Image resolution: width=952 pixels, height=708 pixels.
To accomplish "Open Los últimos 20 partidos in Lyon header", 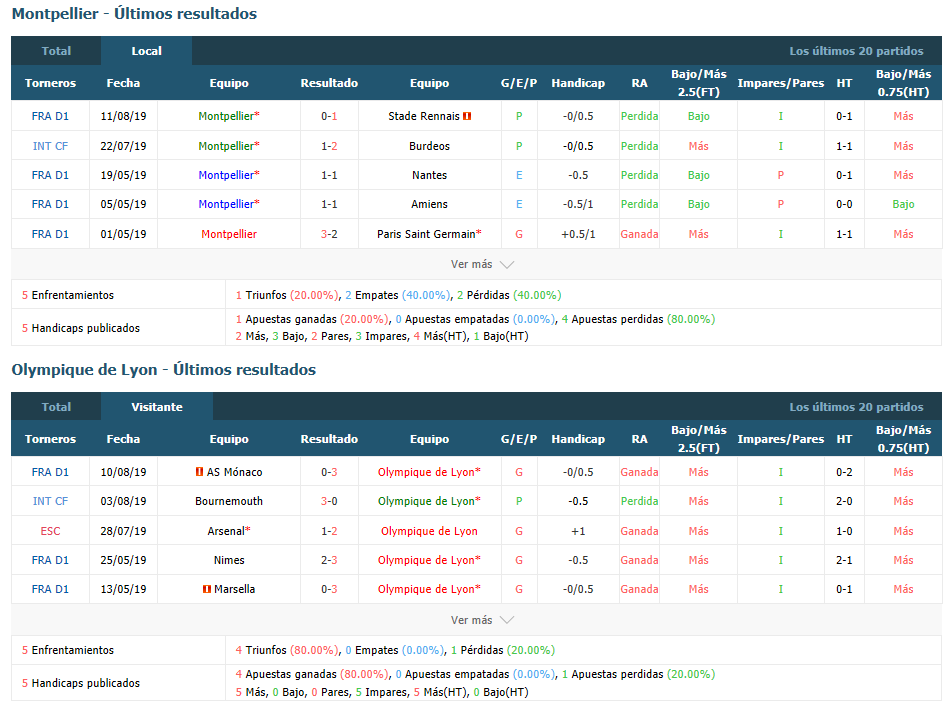I will [856, 407].
